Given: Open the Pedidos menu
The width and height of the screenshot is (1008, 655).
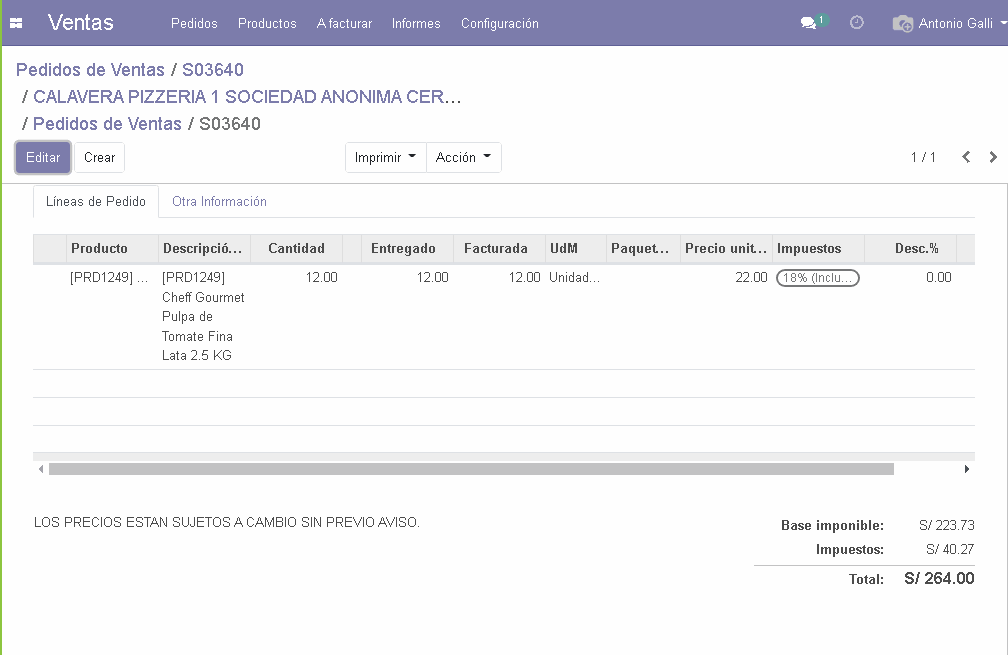Looking at the screenshot, I should coord(194,23).
